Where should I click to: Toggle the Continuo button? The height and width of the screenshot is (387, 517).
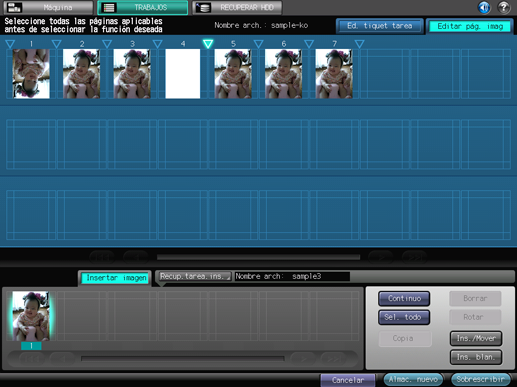coord(404,298)
